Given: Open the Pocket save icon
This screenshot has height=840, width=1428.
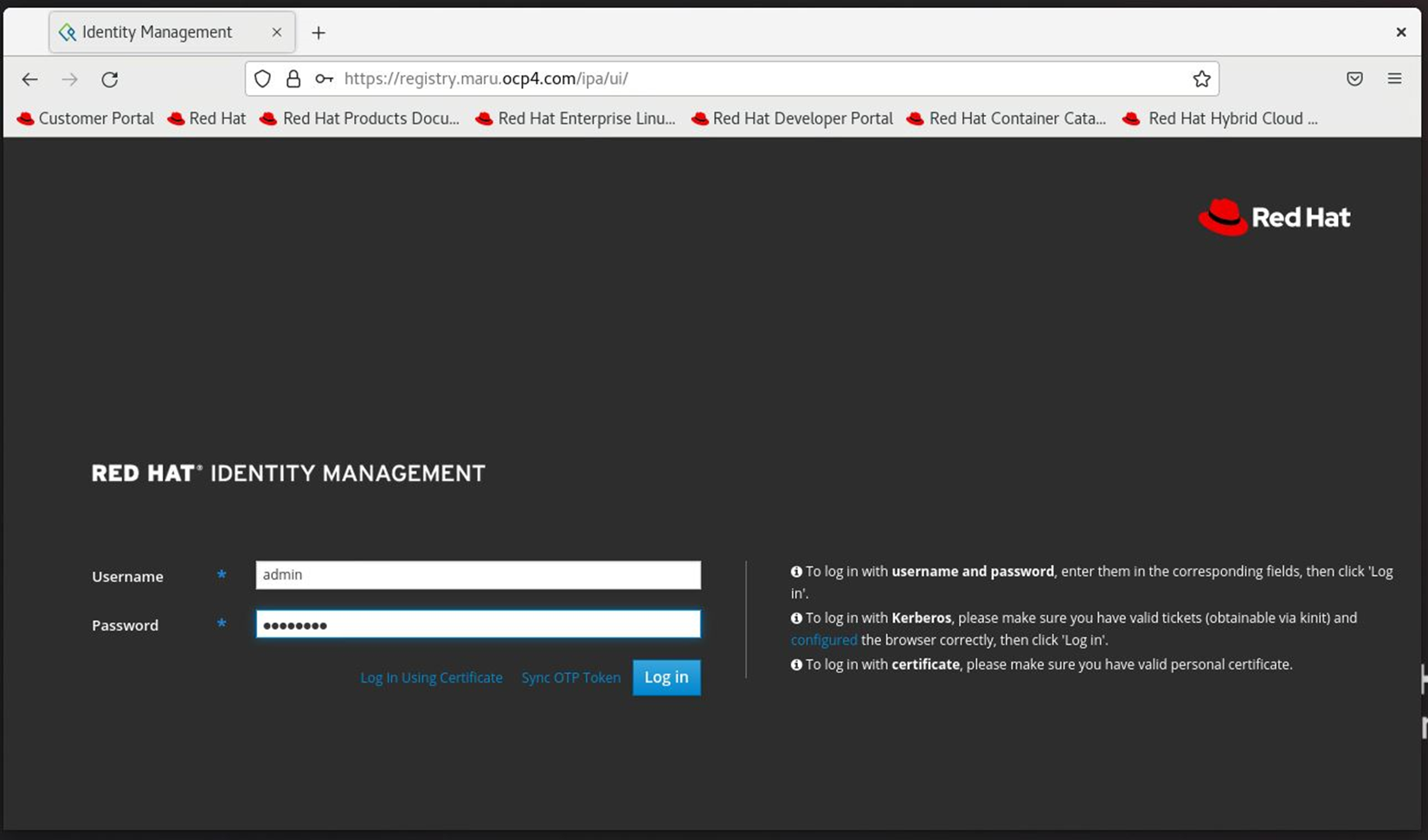Looking at the screenshot, I should tap(1354, 79).
